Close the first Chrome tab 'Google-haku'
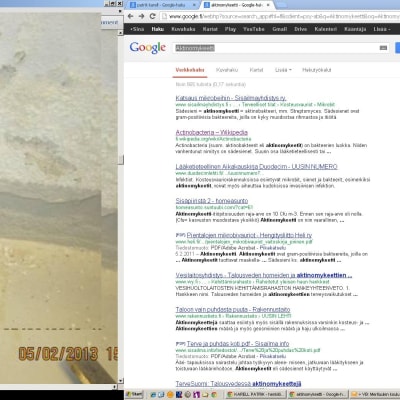The image size is (400, 400). 194,5
